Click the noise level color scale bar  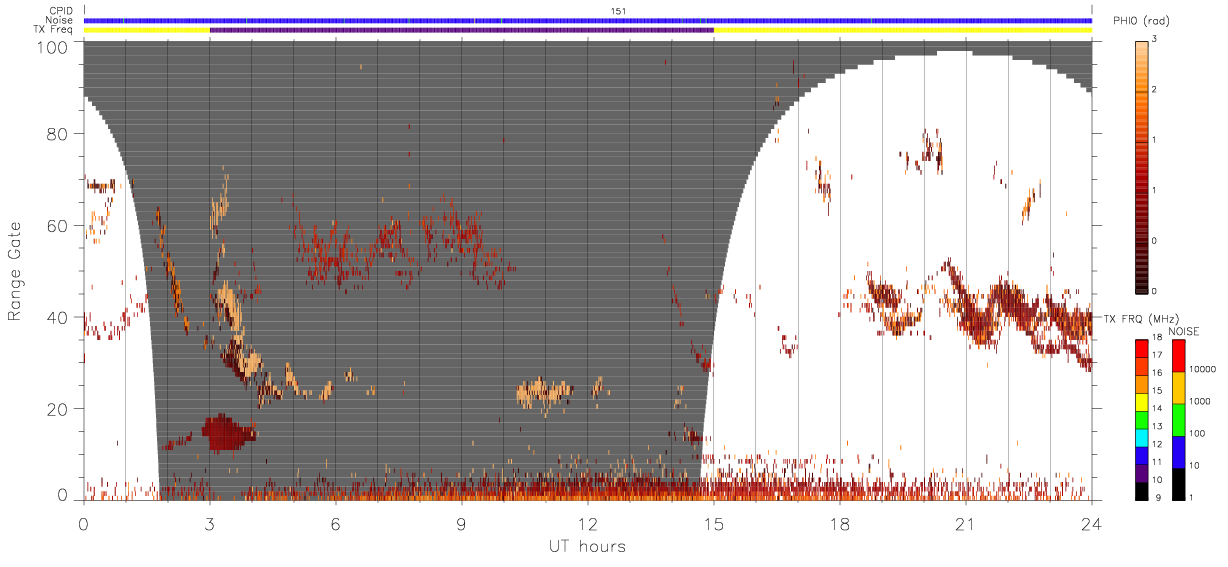click(1178, 419)
